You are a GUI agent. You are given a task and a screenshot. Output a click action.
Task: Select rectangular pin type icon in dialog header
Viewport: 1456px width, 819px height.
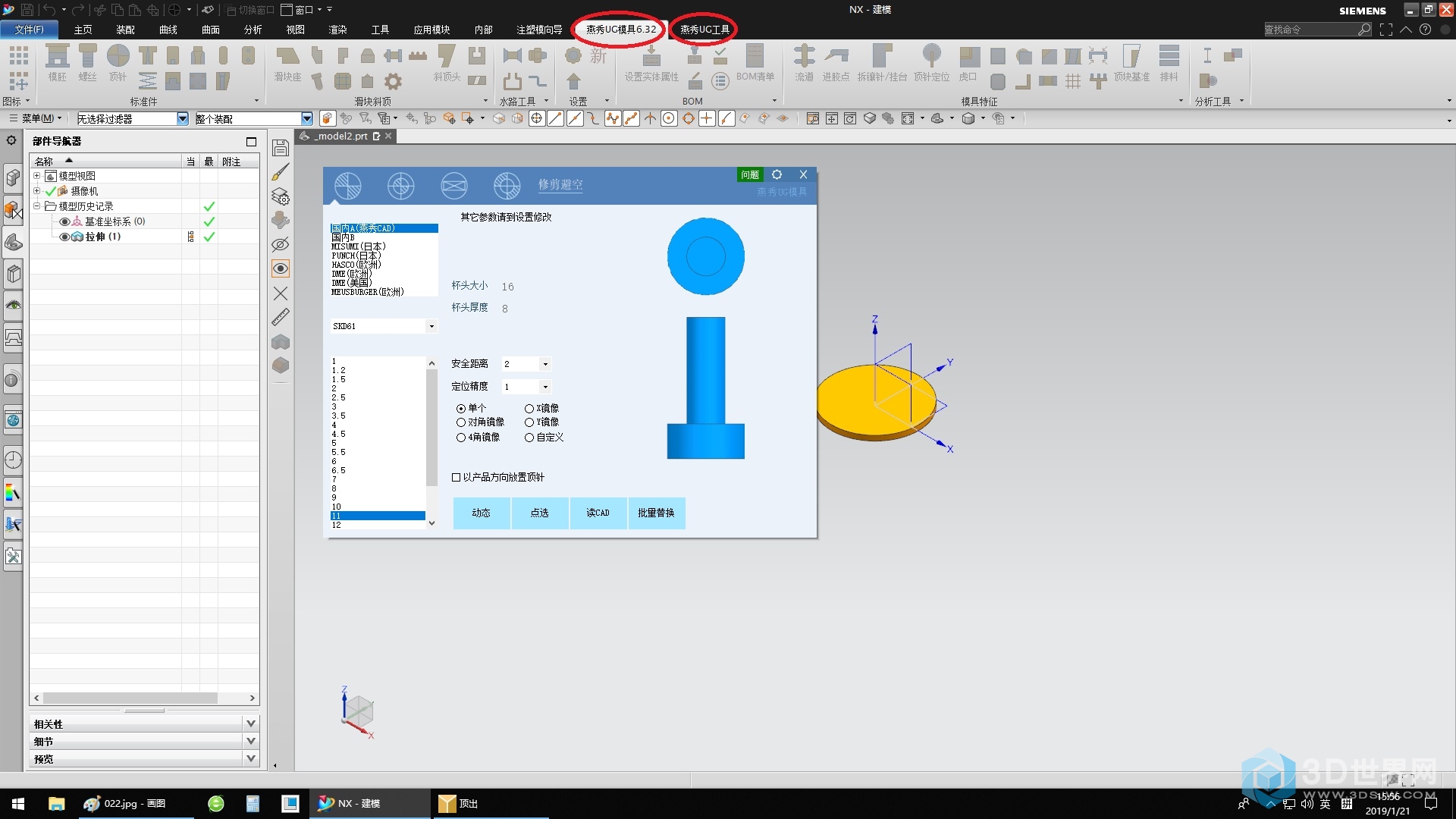point(454,185)
